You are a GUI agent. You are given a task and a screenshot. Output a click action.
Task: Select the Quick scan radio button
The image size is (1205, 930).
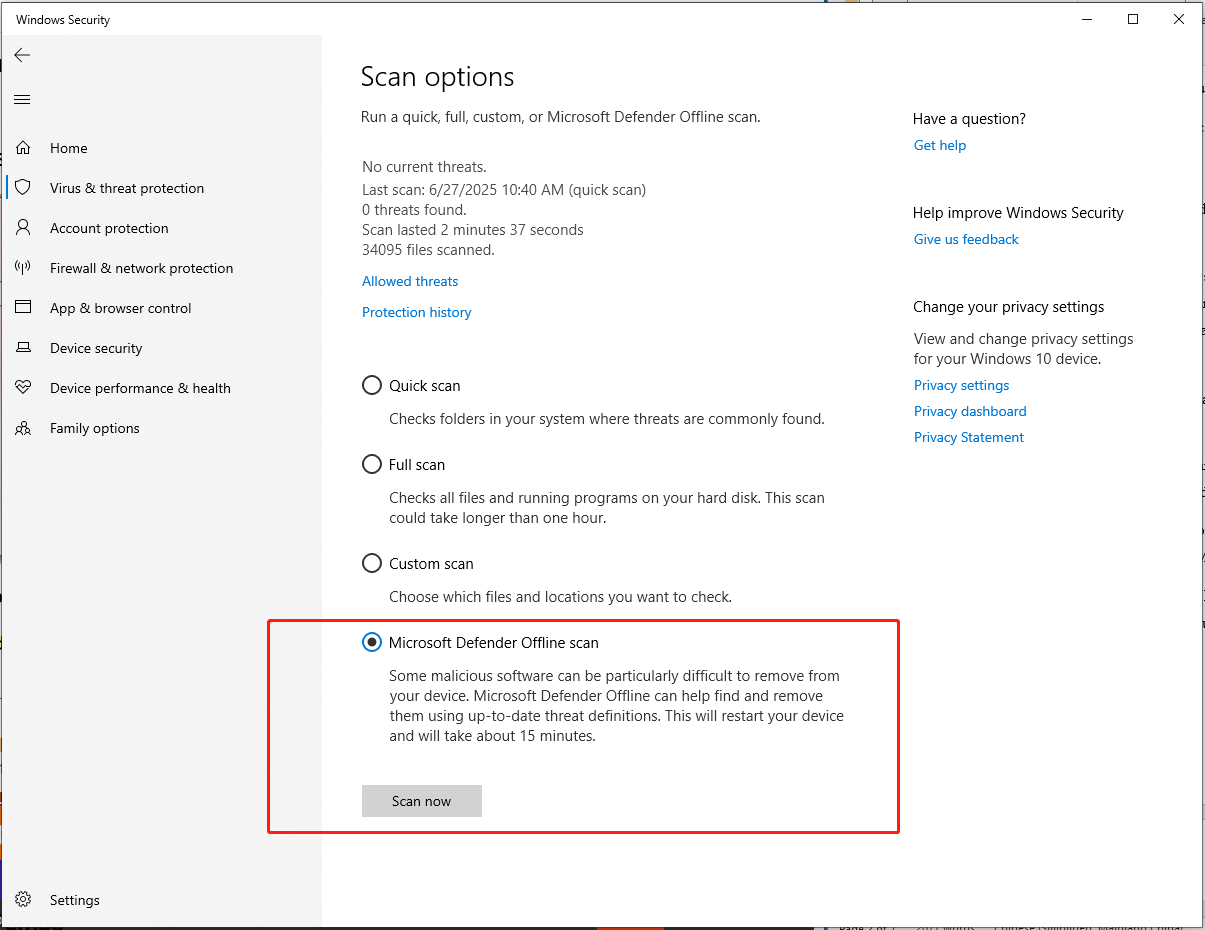coord(372,385)
